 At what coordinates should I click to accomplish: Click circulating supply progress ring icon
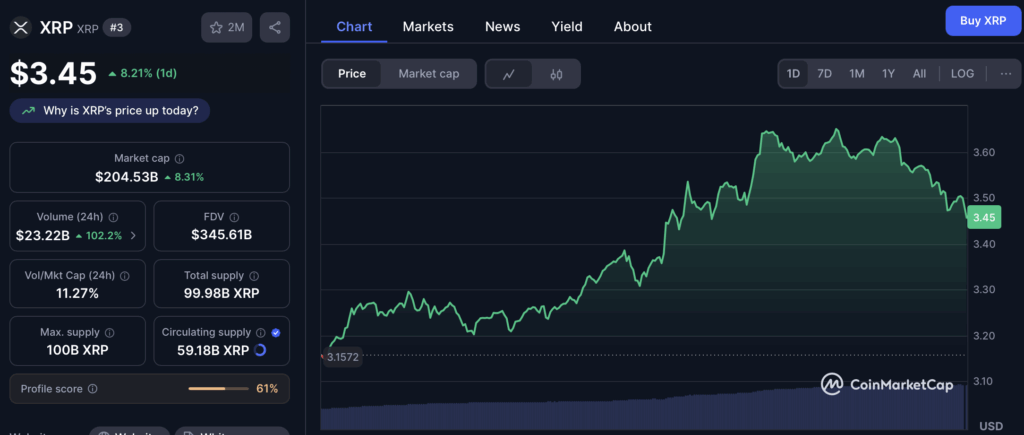tap(260, 350)
